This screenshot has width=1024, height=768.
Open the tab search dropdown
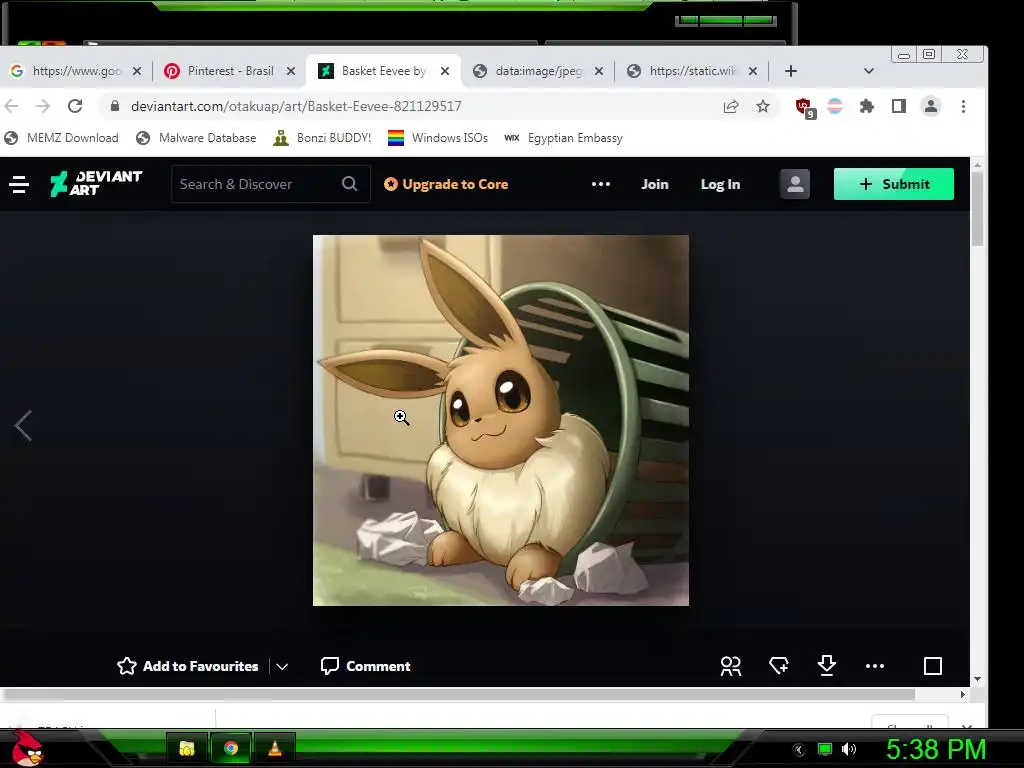click(869, 71)
